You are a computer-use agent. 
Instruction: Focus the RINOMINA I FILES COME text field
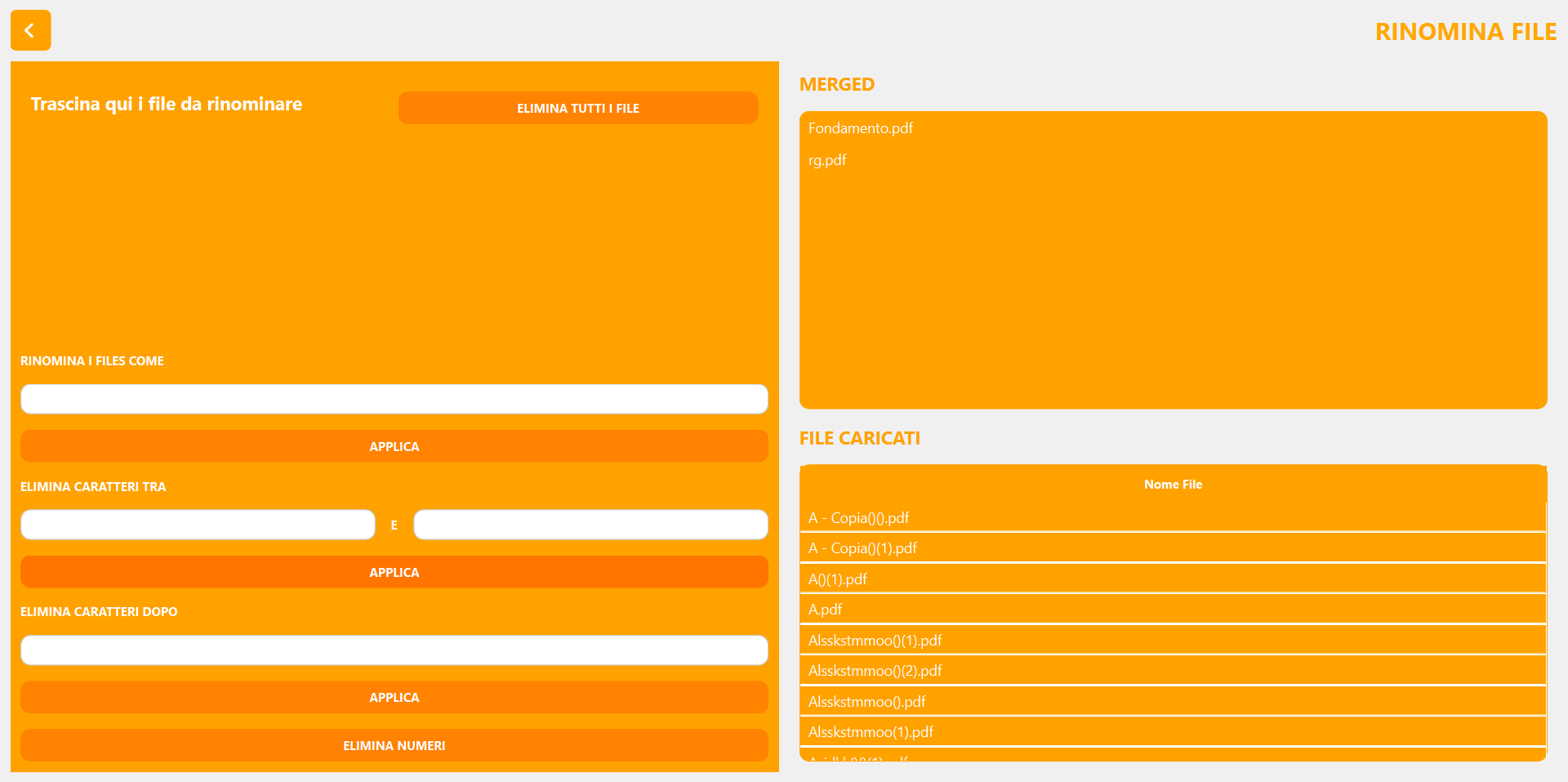[394, 400]
